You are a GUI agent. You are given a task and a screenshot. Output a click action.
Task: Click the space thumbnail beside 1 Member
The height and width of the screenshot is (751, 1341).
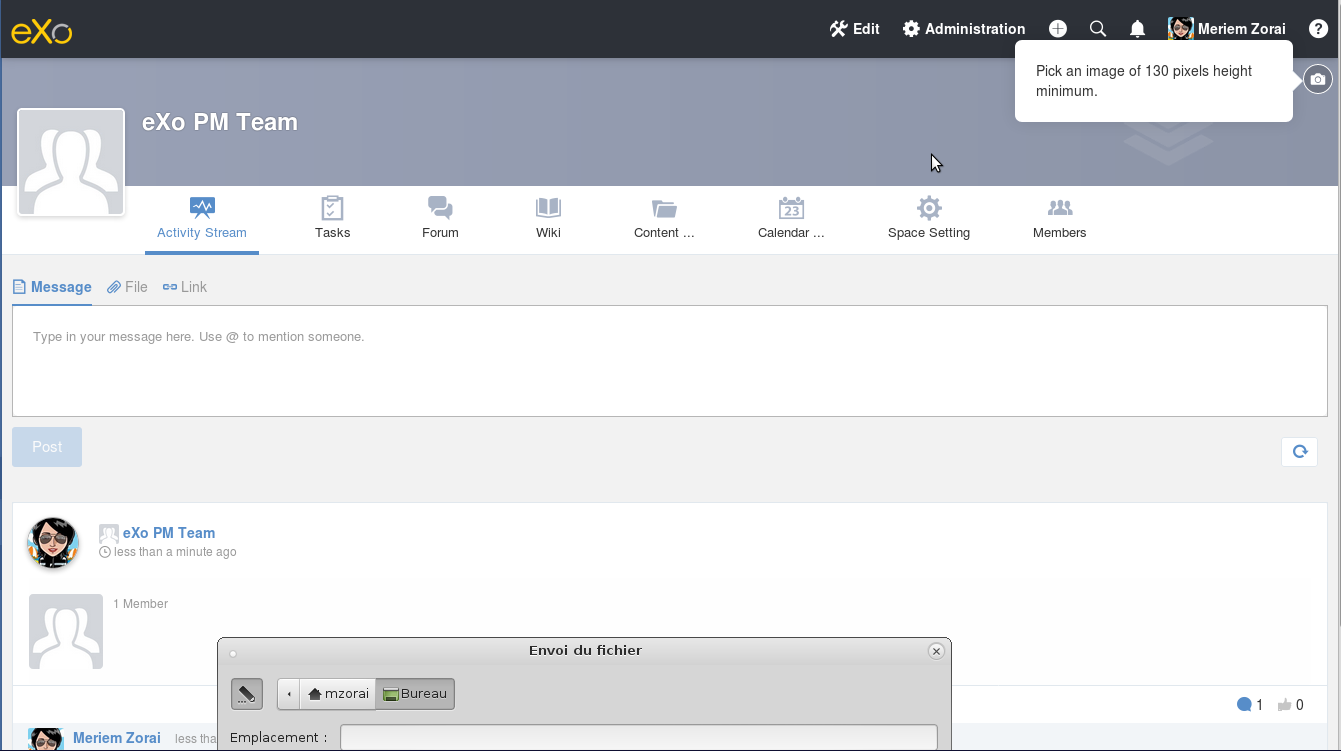tap(66, 631)
